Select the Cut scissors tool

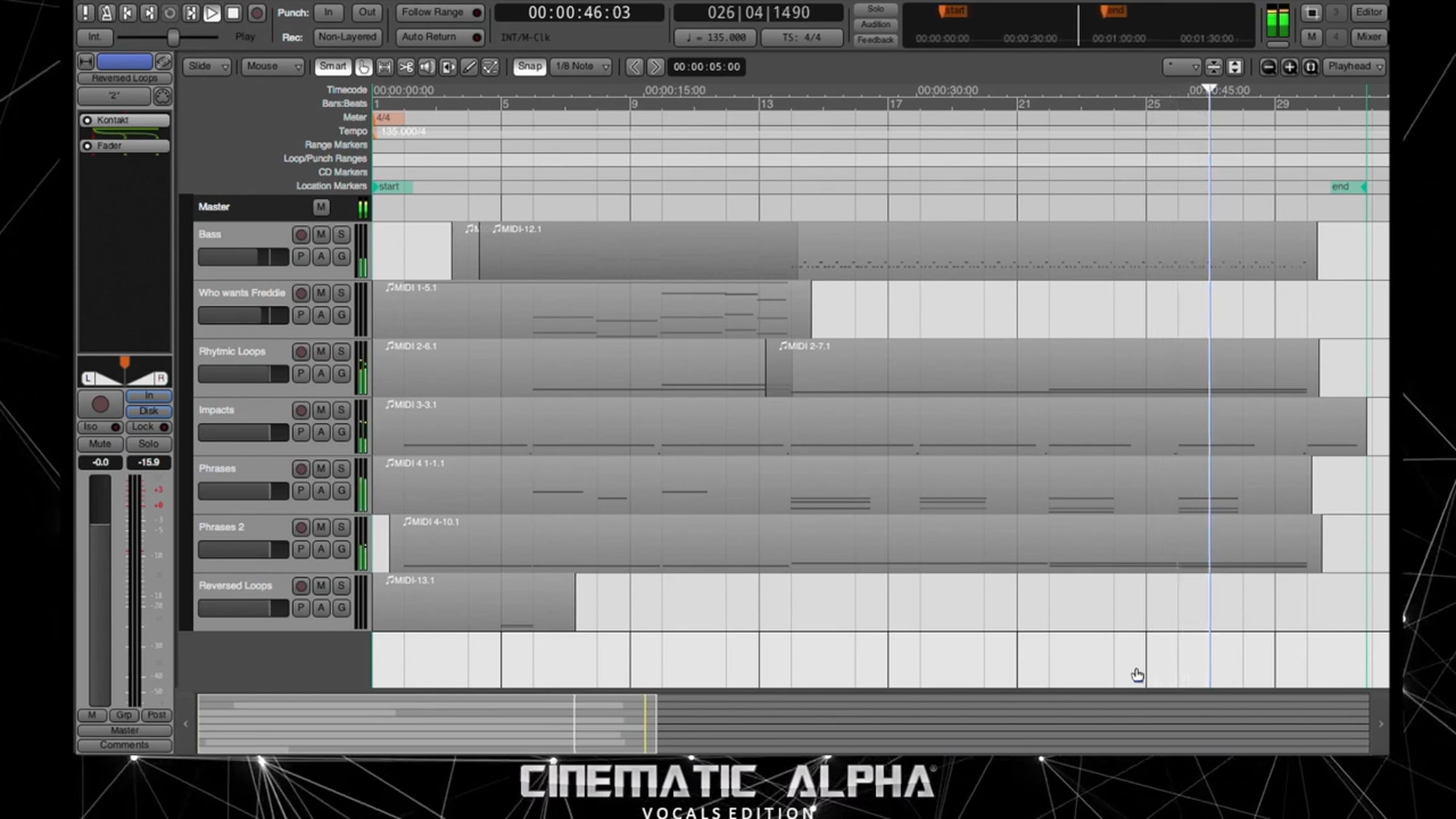tap(406, 67)
